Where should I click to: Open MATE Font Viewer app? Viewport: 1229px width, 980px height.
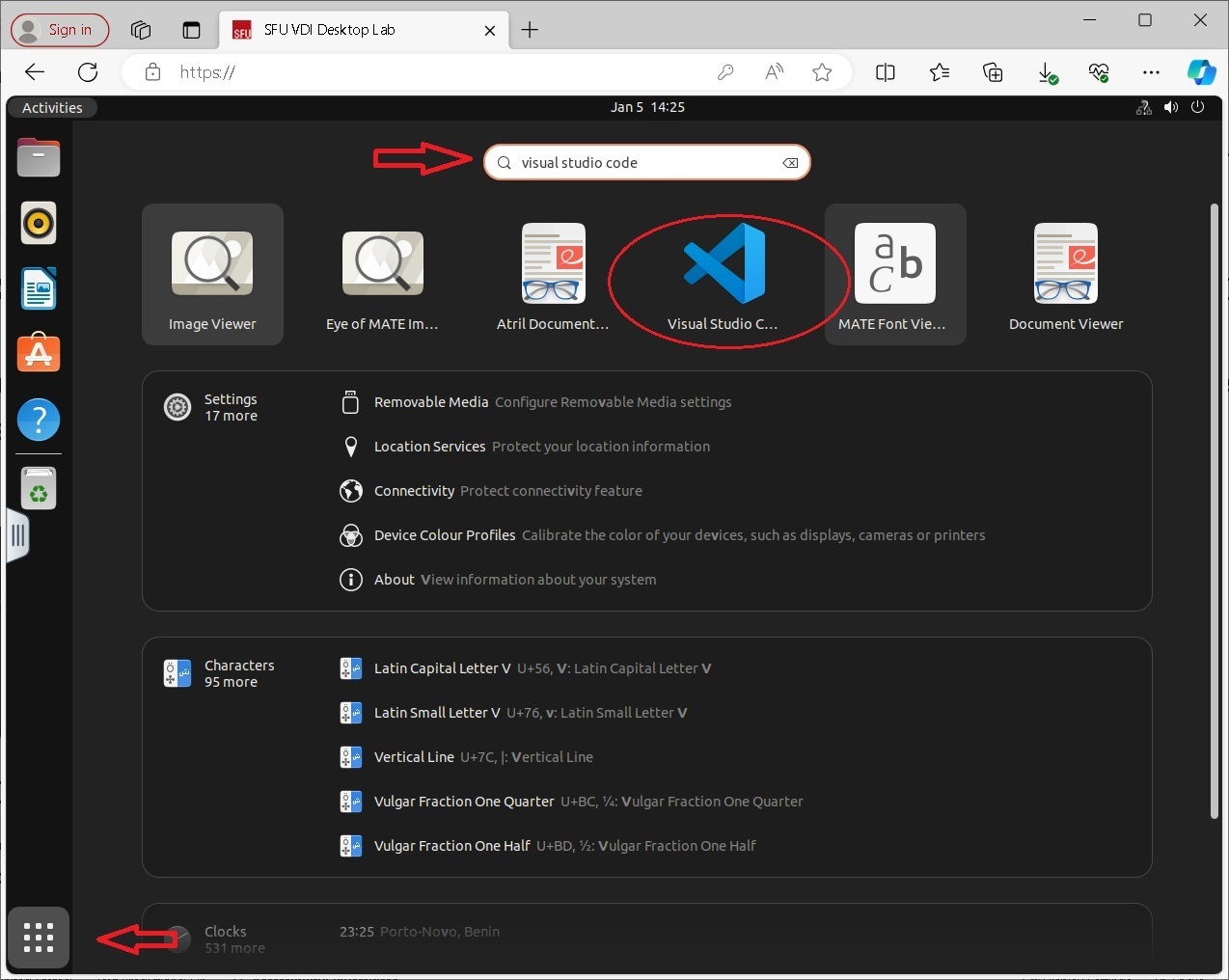[894, 275]
